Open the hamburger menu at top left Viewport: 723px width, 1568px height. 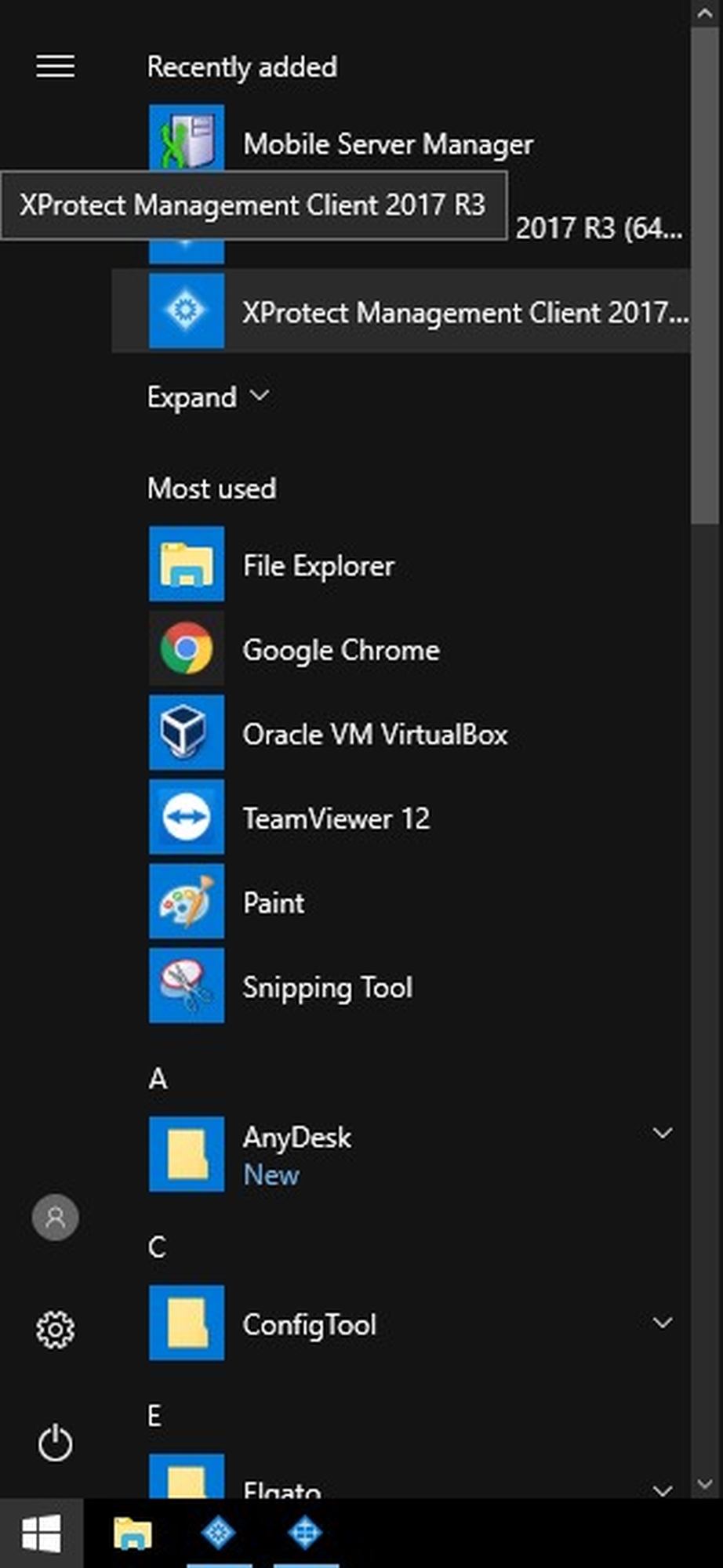(55, 67)
